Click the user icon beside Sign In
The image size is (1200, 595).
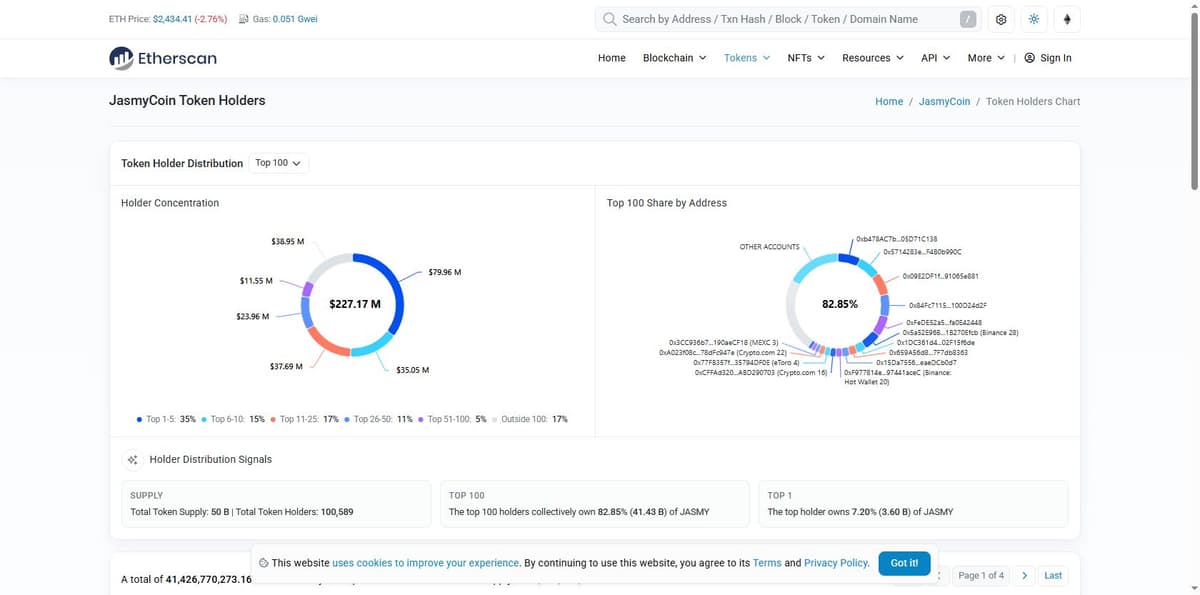pyautogui.click(x=1030, y=58)
